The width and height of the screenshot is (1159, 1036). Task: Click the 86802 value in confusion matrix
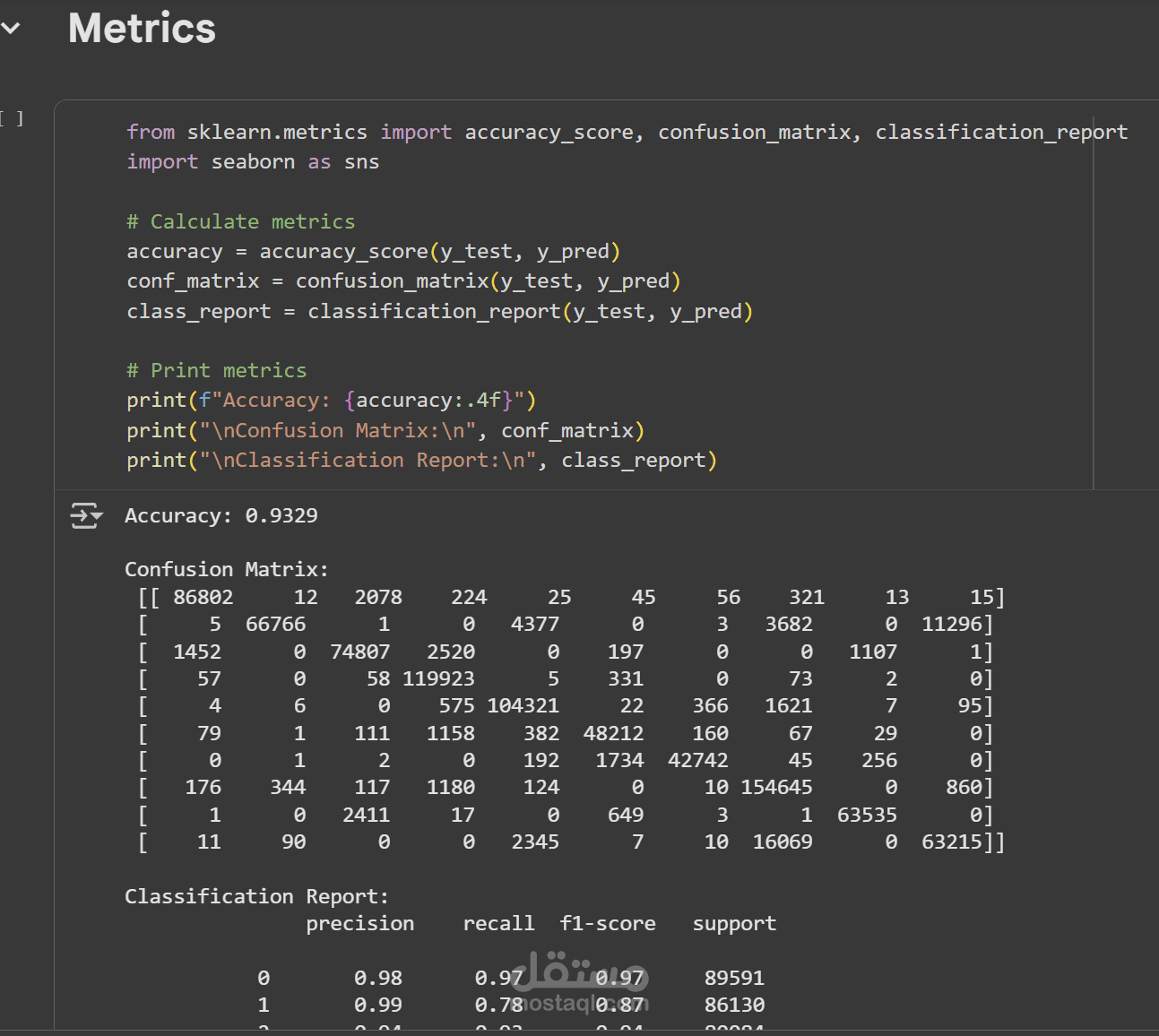pos(203,598)
